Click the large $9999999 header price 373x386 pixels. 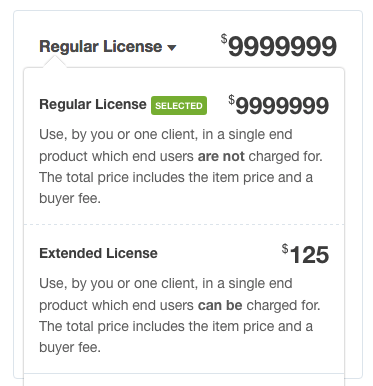coord(279,46)
